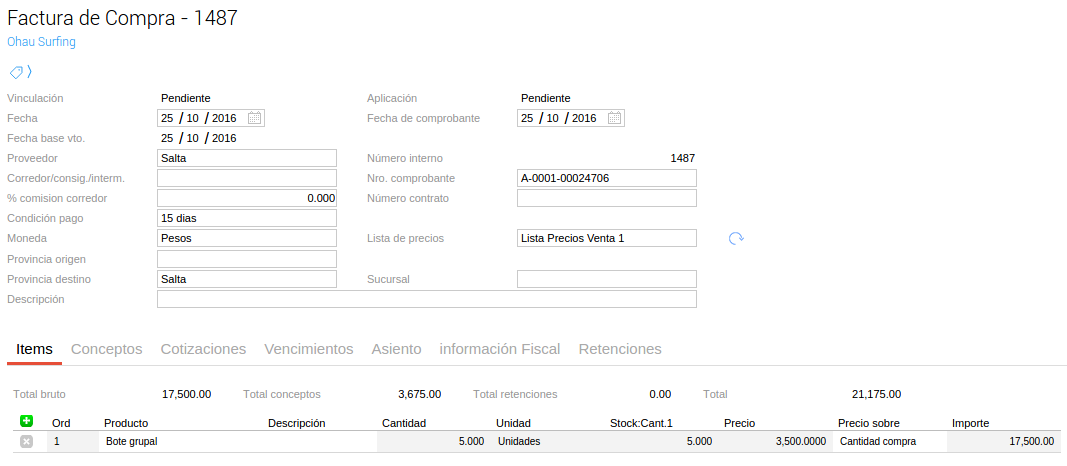
Task: Go to the Vencimientos tab
Action: pos(308,349)
